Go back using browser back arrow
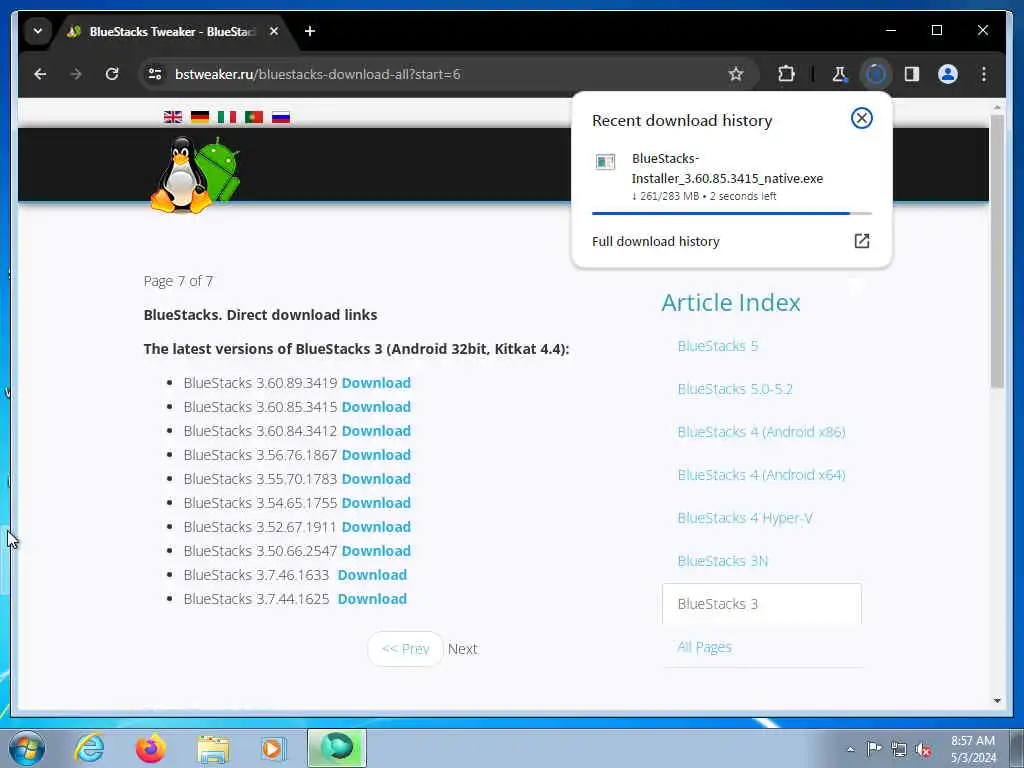 pos(40,74)
